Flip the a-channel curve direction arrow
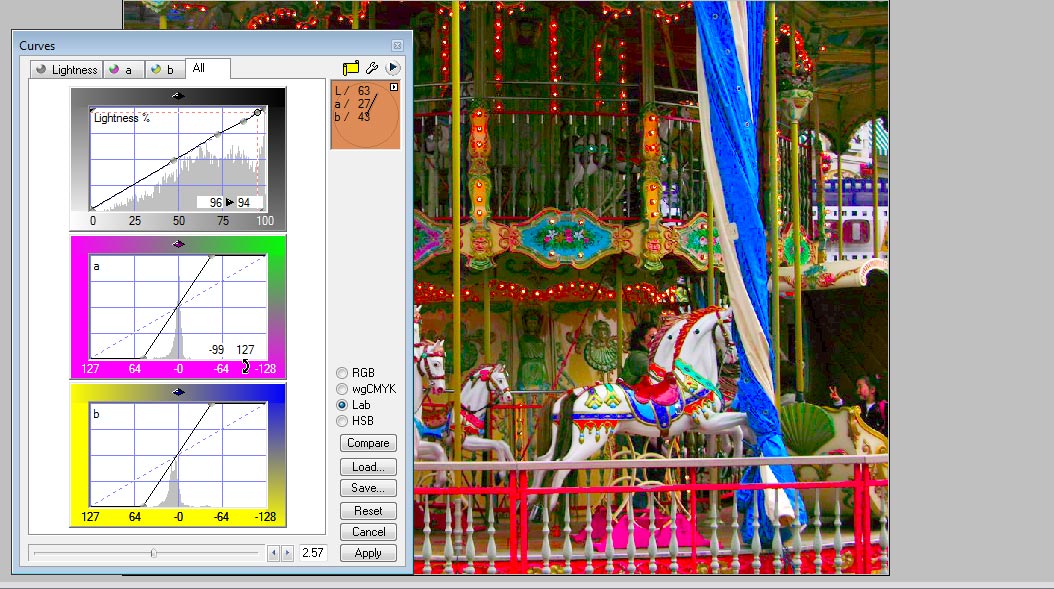The image size is (1054, 589). pos(177,244)
